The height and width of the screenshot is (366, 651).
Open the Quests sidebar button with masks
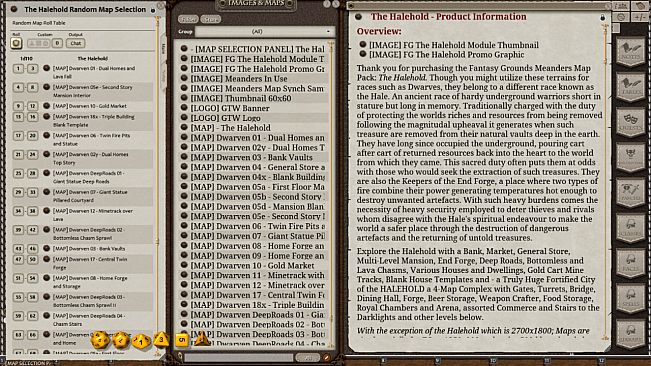630,122
